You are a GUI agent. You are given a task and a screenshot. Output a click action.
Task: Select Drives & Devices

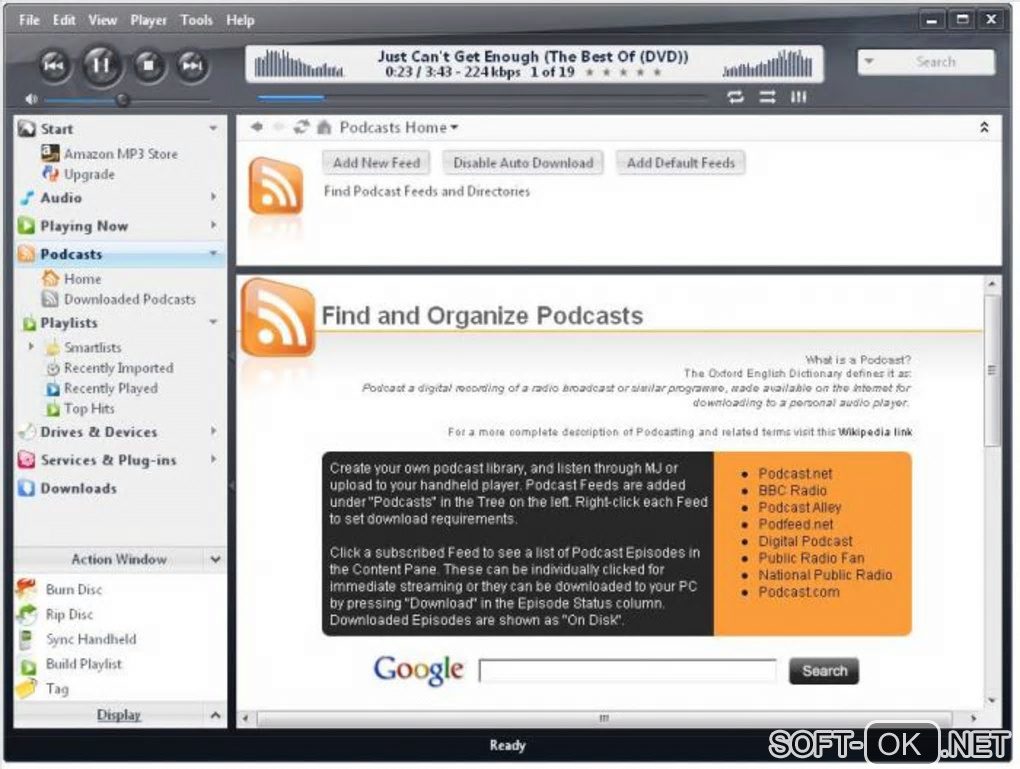(98, 432)
